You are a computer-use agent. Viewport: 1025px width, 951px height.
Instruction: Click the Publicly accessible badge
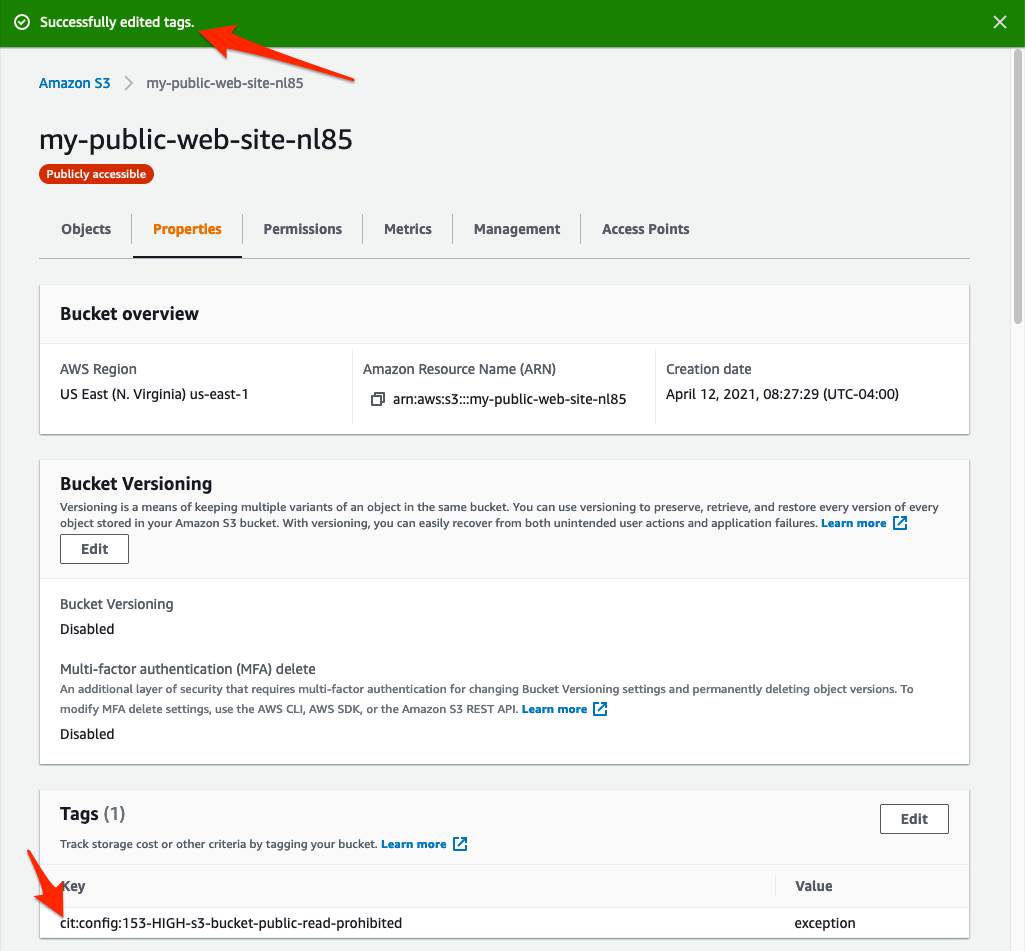[x=96, y=174]
